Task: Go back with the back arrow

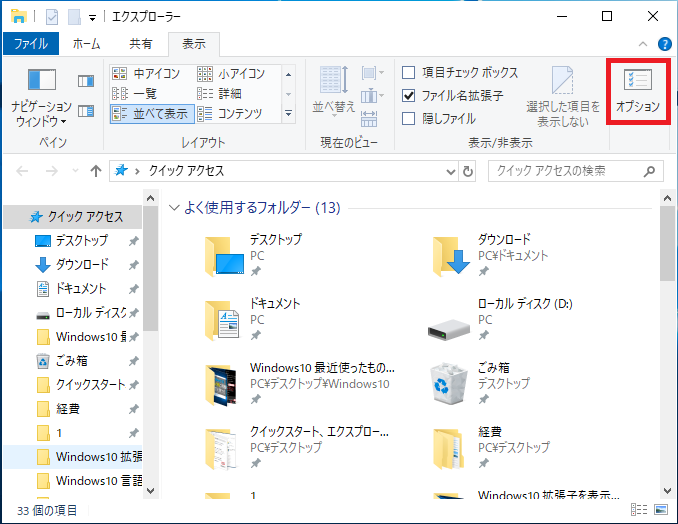Action: point(22,171)
